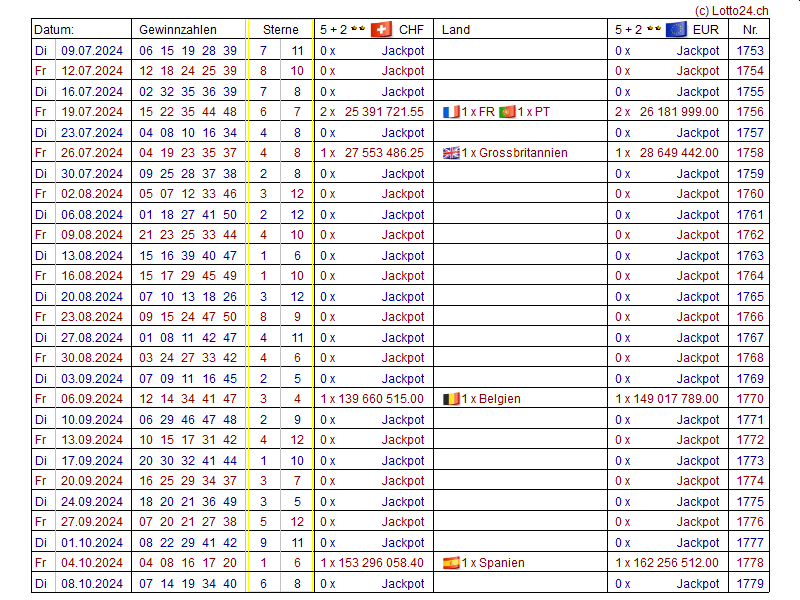Click the EUR prize amount 162 256 512.00
The width and height of the screenshot is (800, 600).
click(x=674, y=563)
